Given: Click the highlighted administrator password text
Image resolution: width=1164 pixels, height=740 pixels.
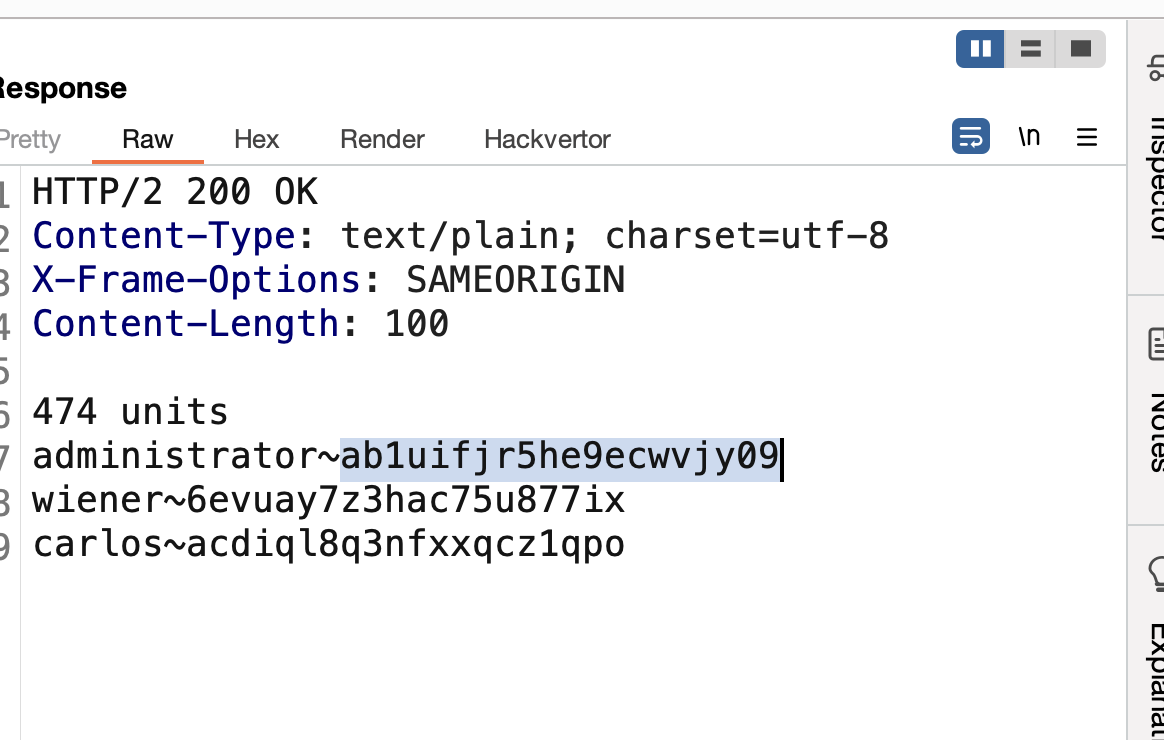Looking at the screenshot, I should click(x=559, y=456).
